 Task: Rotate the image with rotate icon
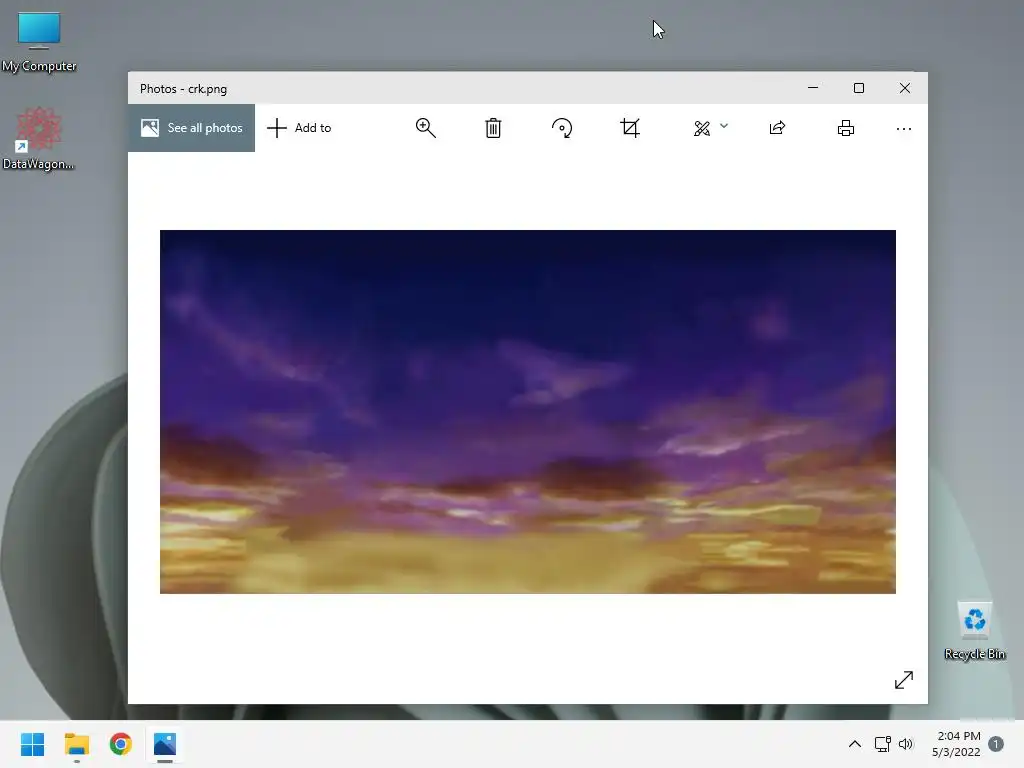(x=562, y=128)
